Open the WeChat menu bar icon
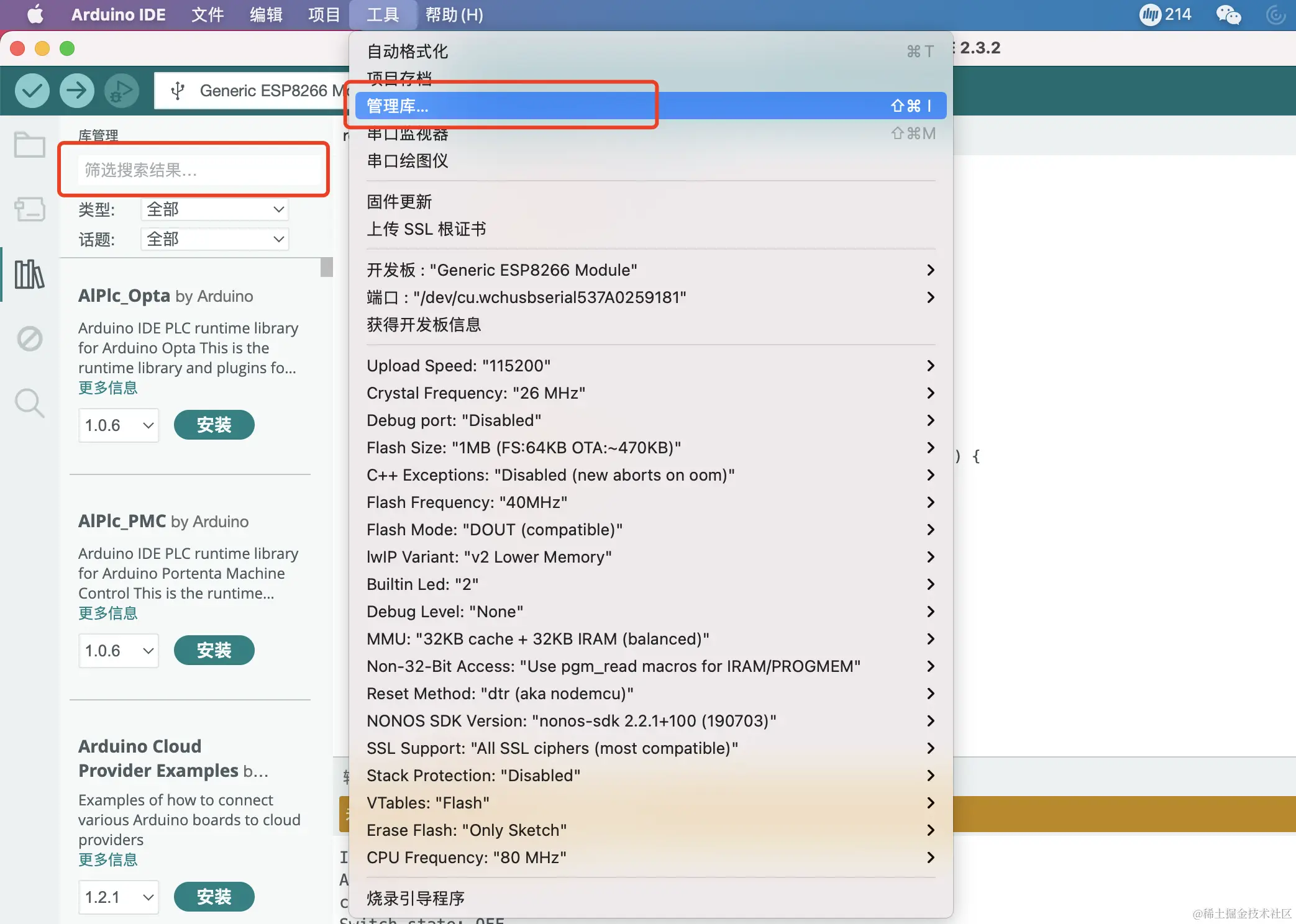 (x=1228, y=14)
